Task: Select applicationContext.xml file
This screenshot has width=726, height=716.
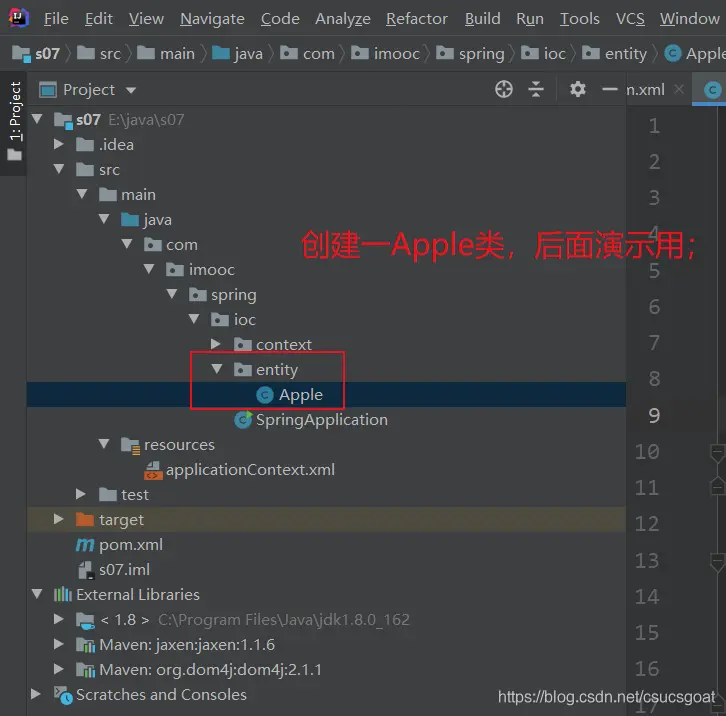Action: pyautogui.click(x=250, y=470)
